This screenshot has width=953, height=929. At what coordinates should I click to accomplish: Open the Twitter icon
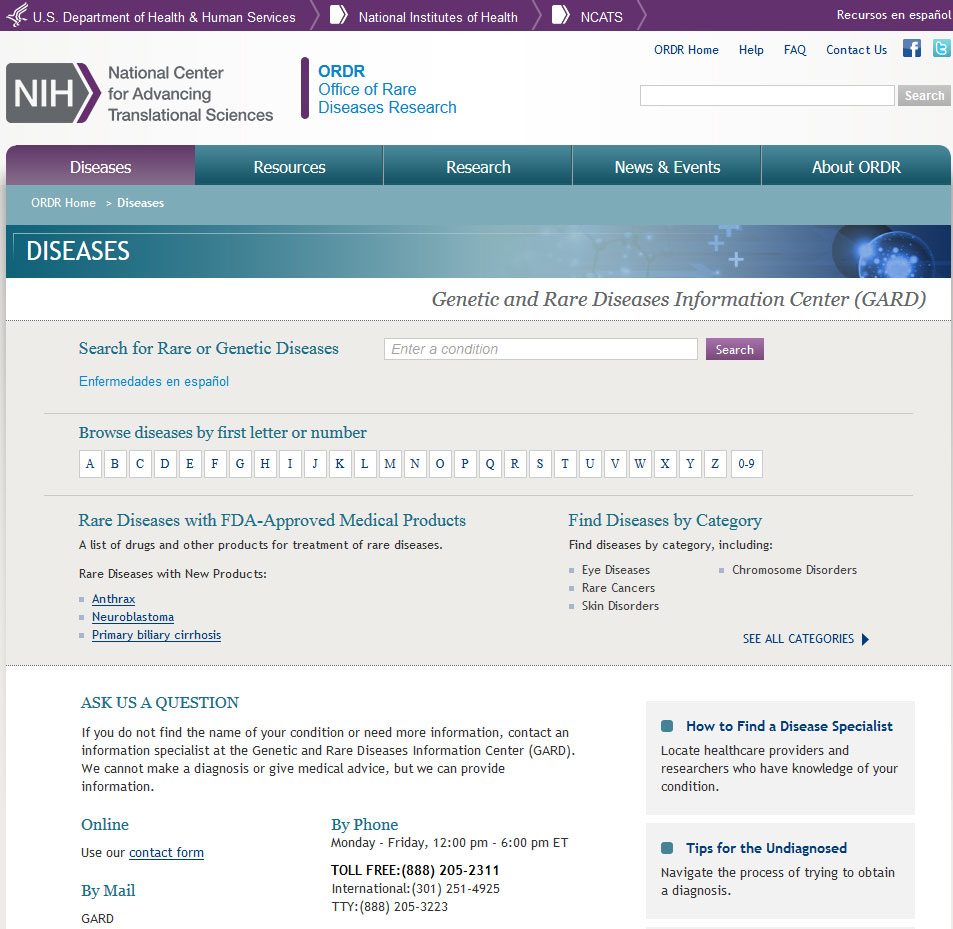(x=940, y=47)
